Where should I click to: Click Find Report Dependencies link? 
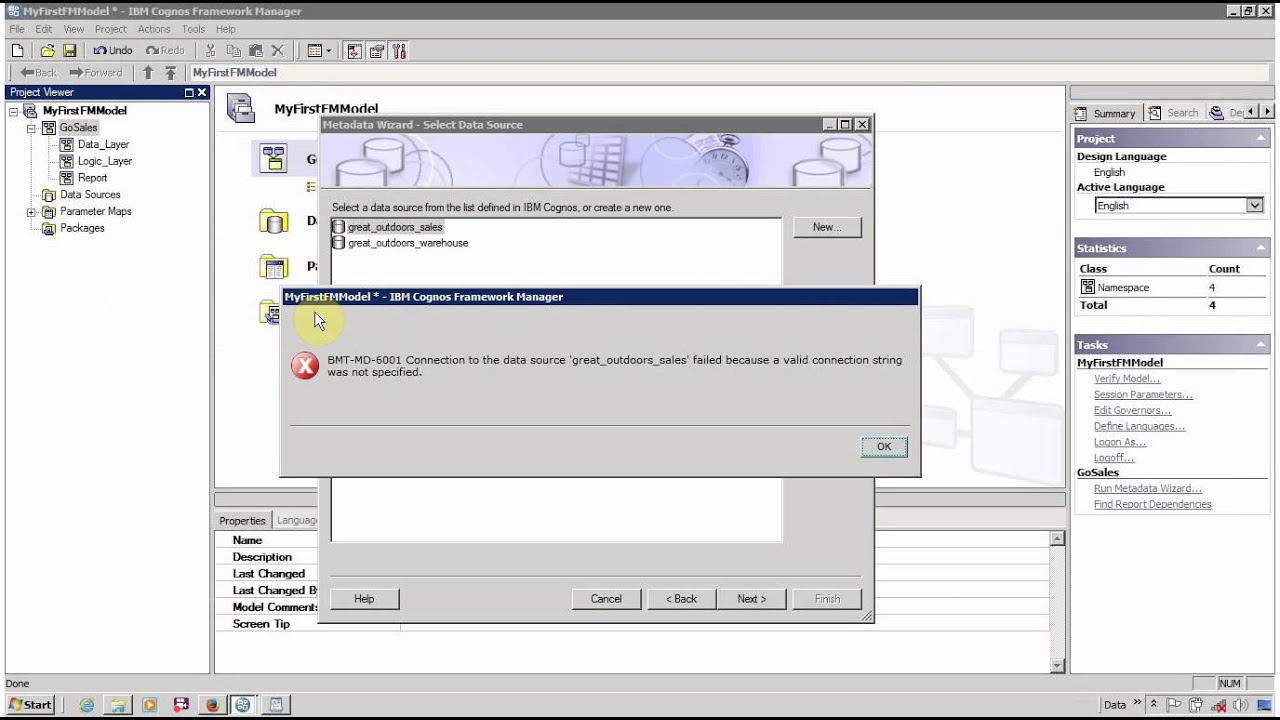click(1153, 505)
